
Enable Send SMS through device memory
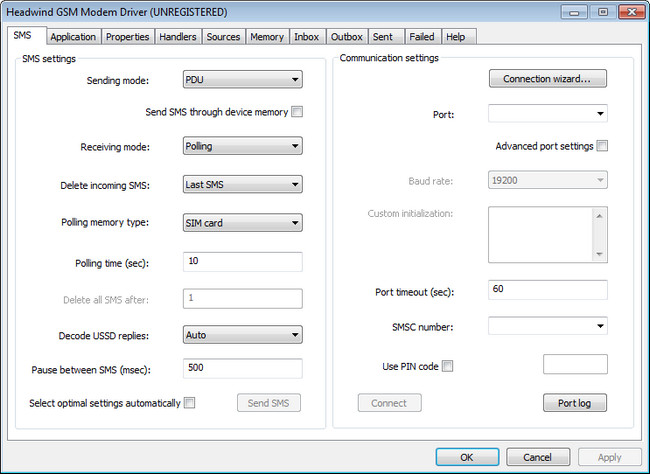coord(297,112)
